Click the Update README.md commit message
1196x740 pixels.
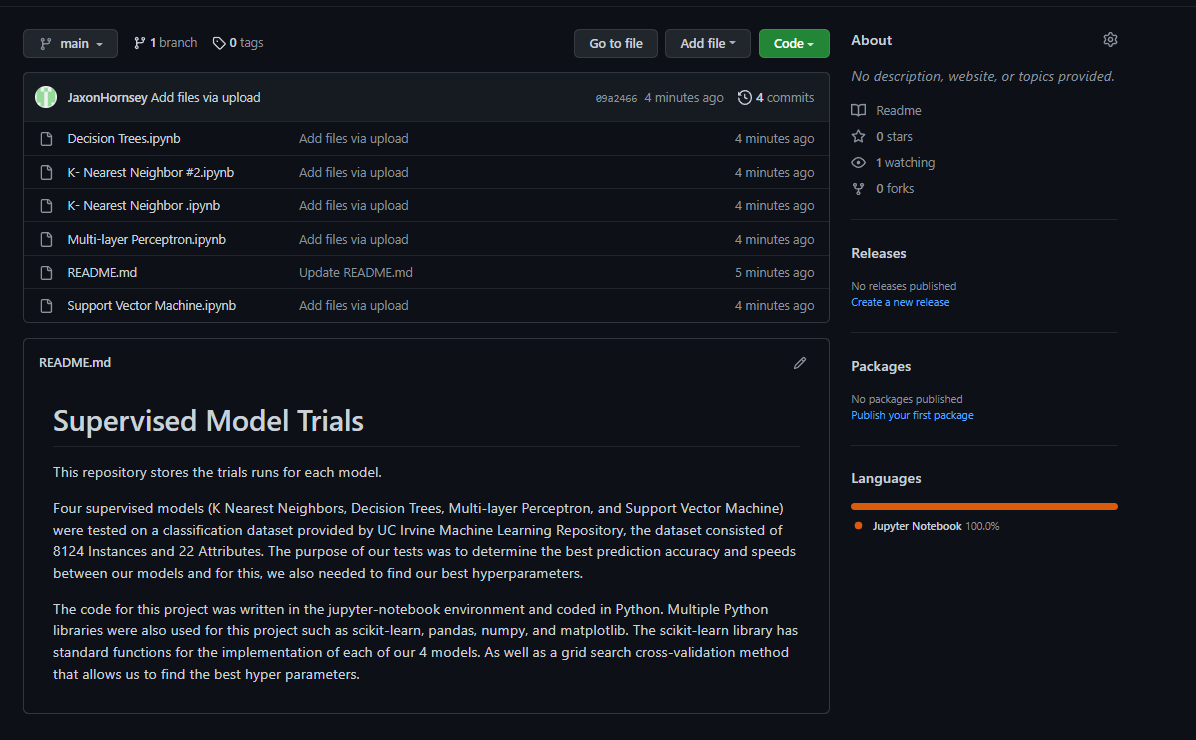click(355, 272)
